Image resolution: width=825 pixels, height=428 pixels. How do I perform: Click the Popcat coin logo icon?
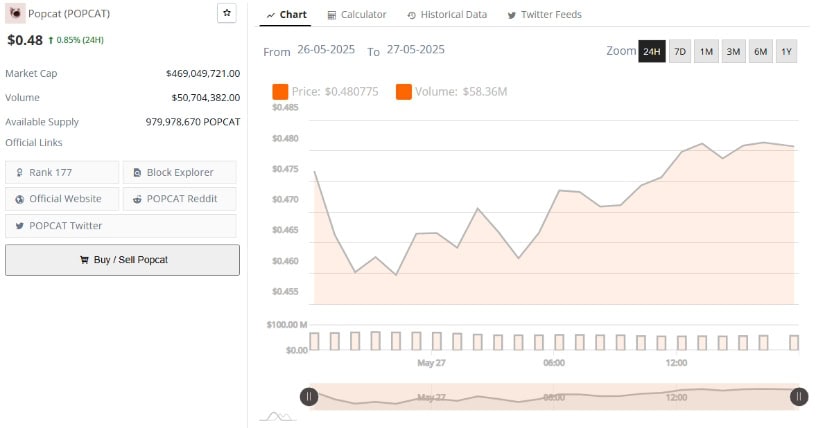(x=15, y=13)
